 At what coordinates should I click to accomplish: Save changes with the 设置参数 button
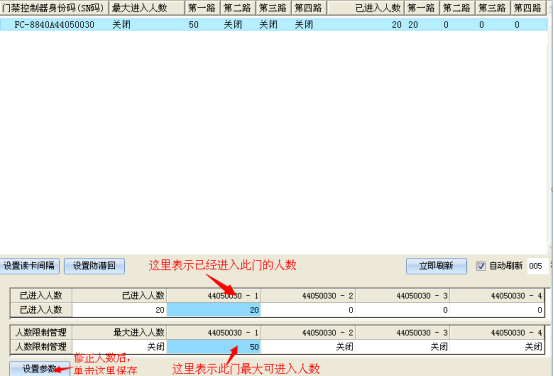39,369
